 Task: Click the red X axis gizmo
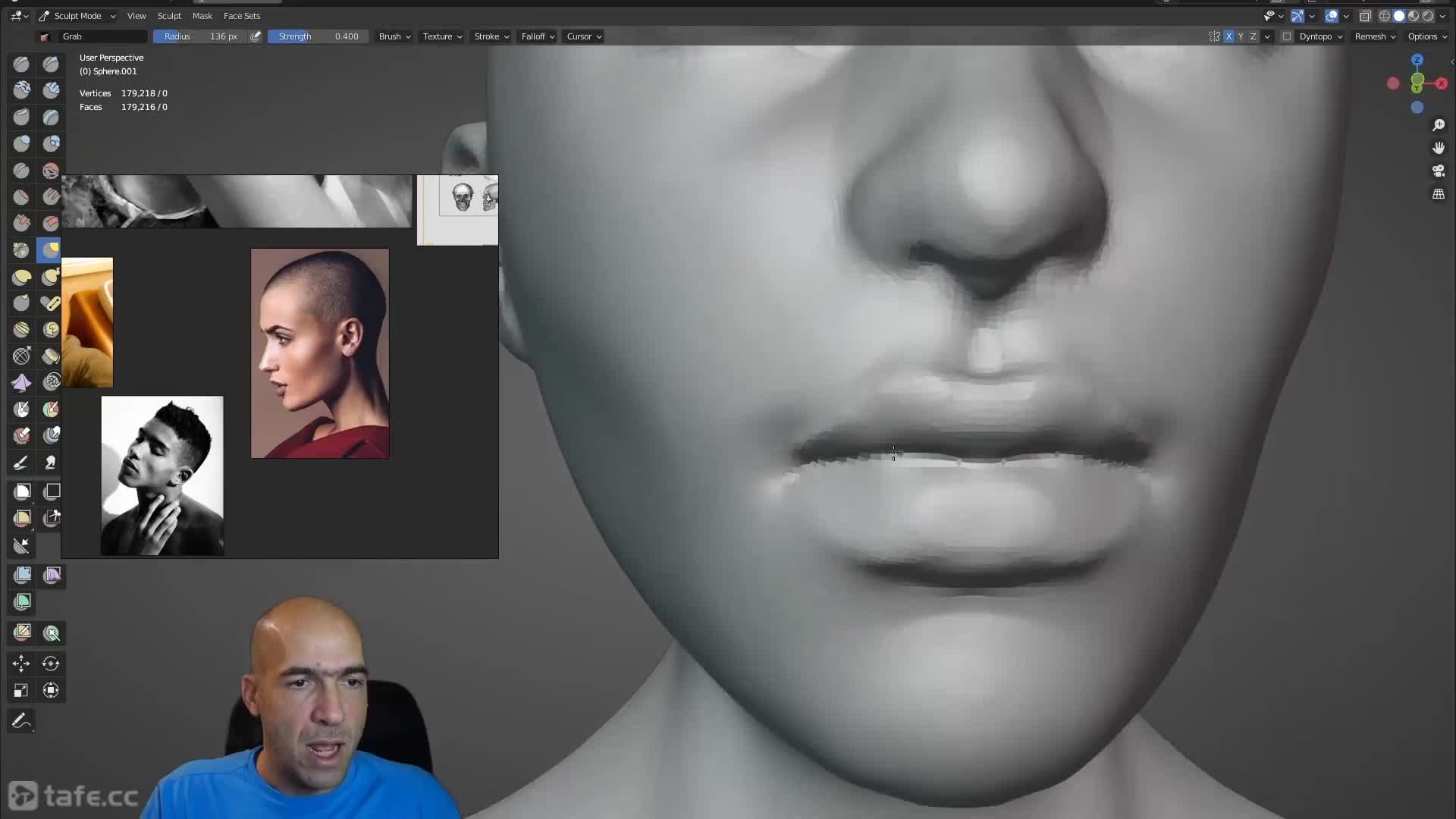click(x=1442, y=83)
